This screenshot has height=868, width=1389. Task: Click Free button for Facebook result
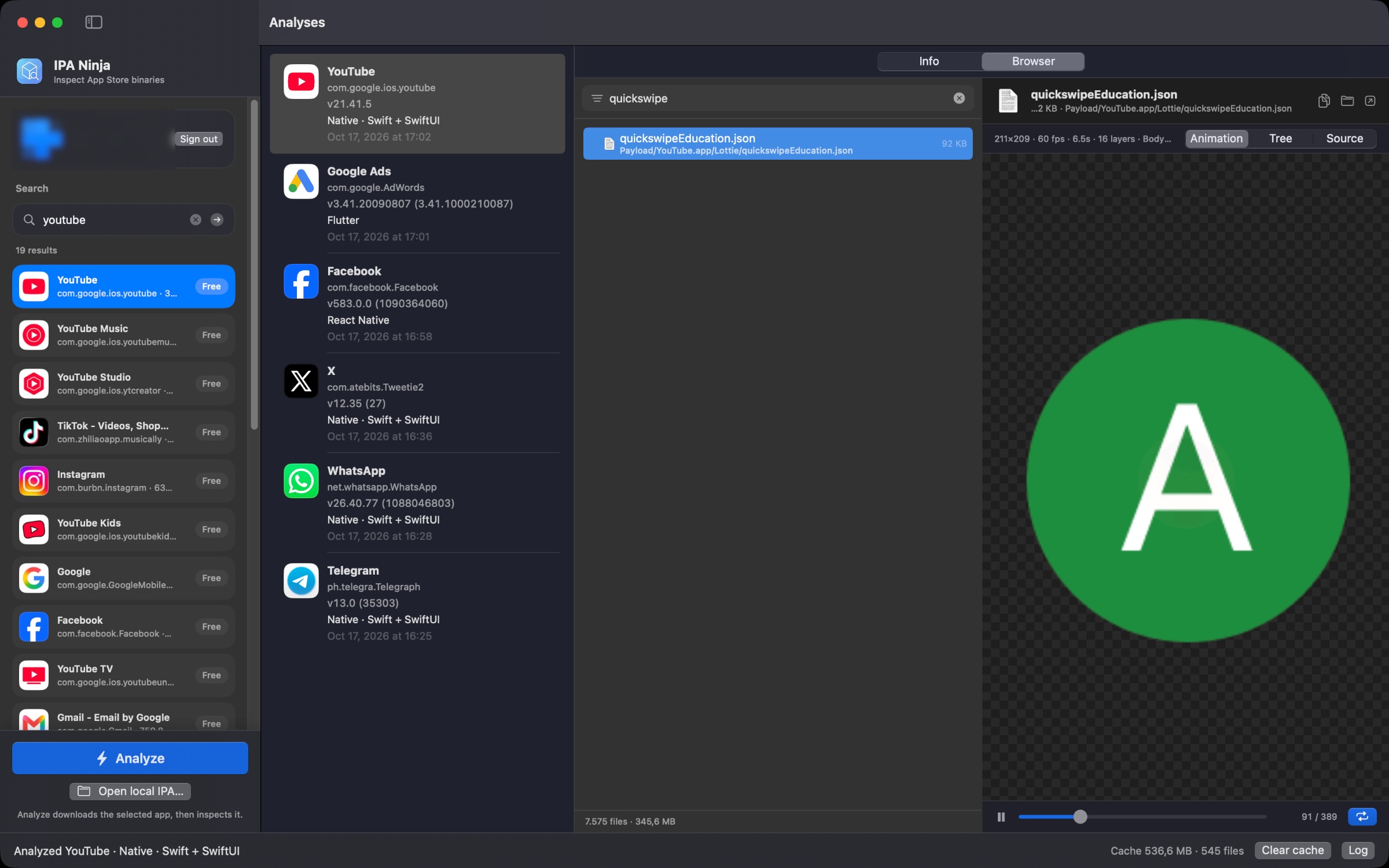point(211,627)
